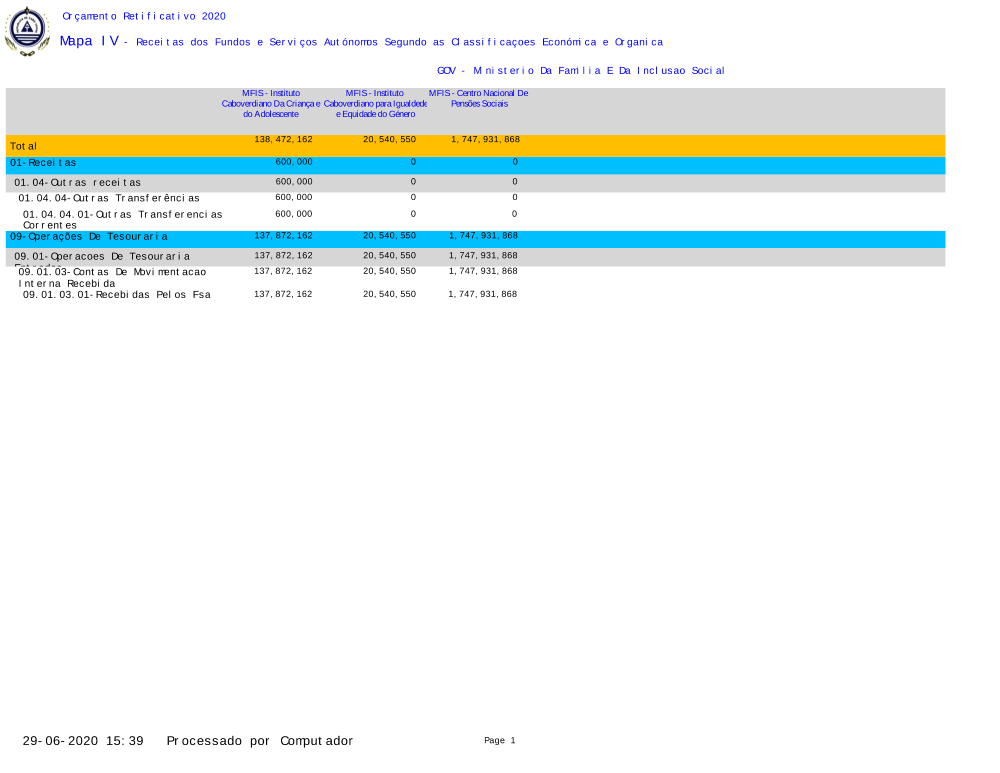The width and height of the screenshot is (1000, 773).
Task: Click the "Page 1" footer indicator
Action: (499, 741)
